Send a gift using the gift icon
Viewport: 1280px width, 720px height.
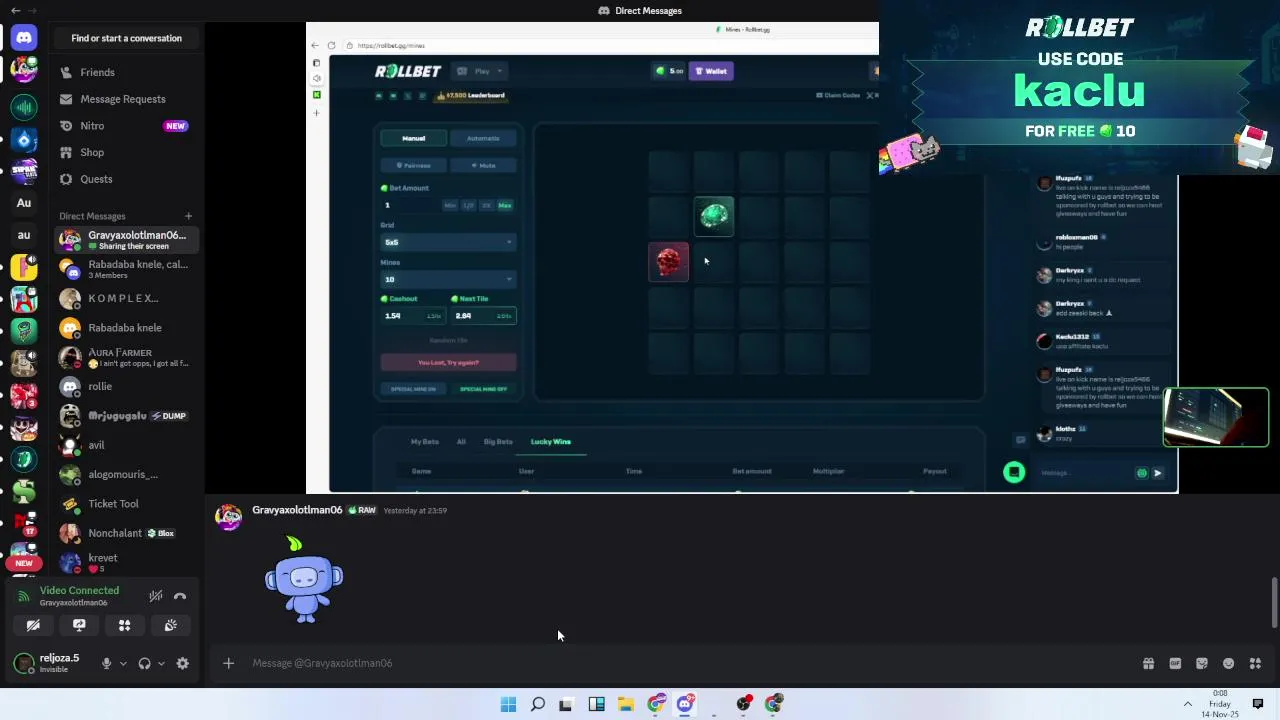tap(1148, 663)
